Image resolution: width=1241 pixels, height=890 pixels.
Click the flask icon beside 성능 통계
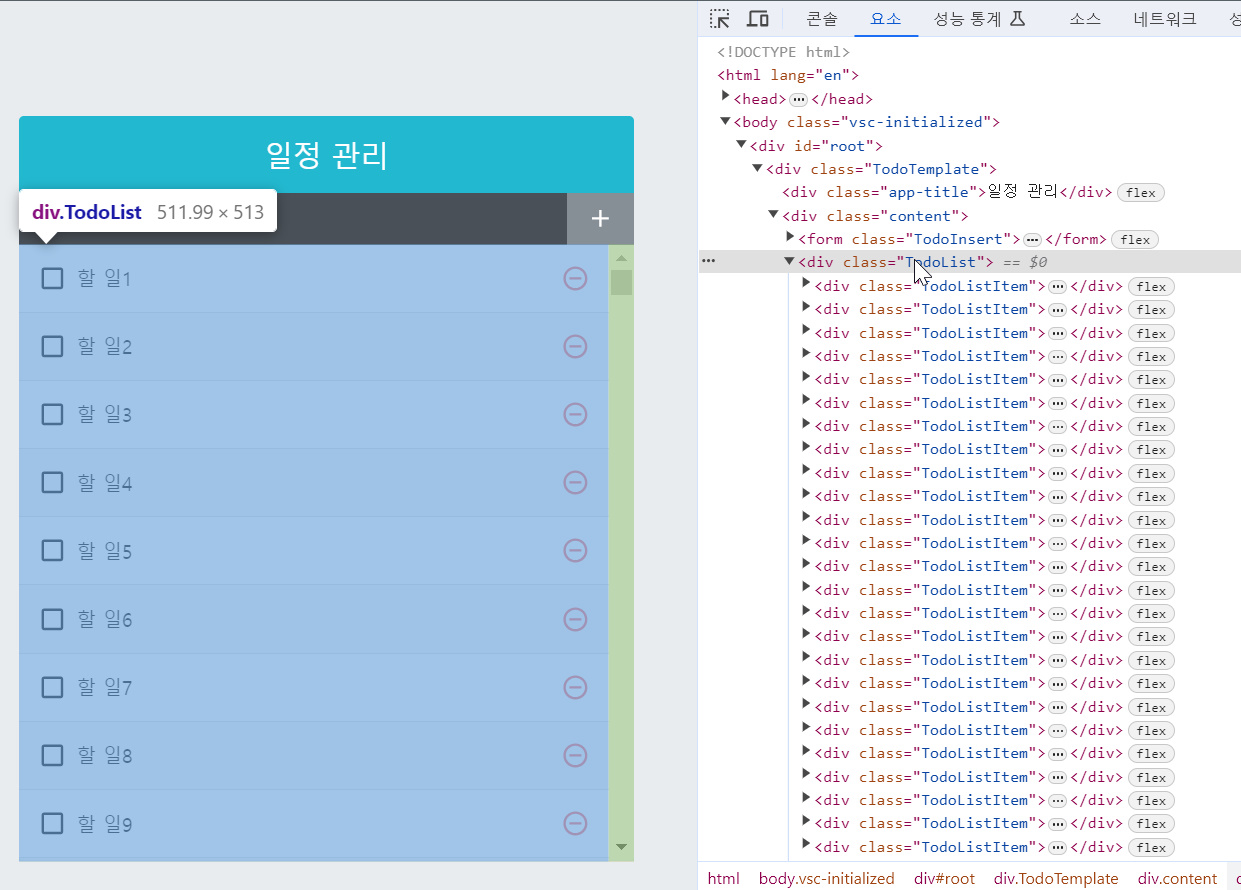point(1018,18)
